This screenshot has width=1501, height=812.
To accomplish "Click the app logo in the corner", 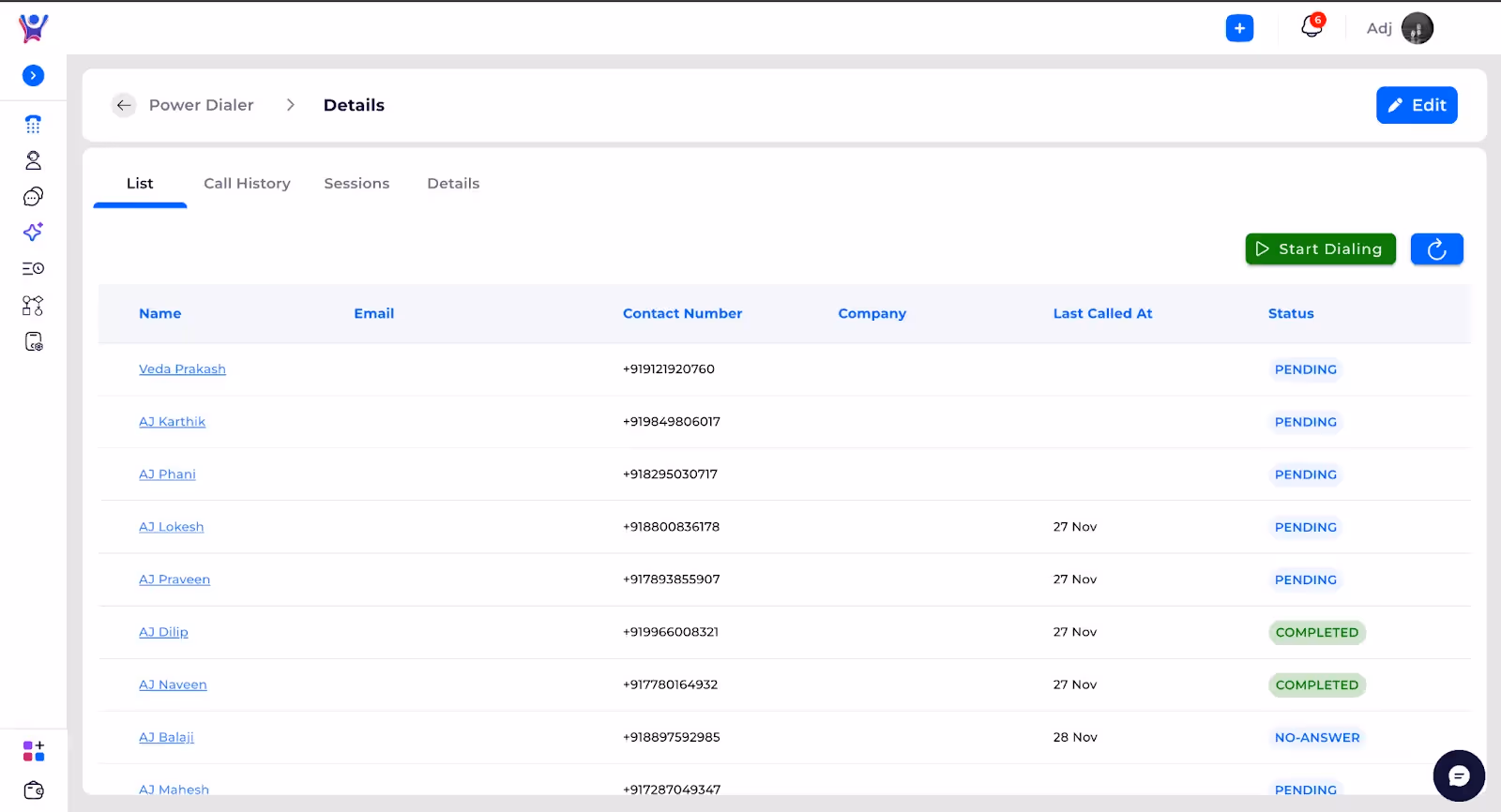I will (33, 28).
